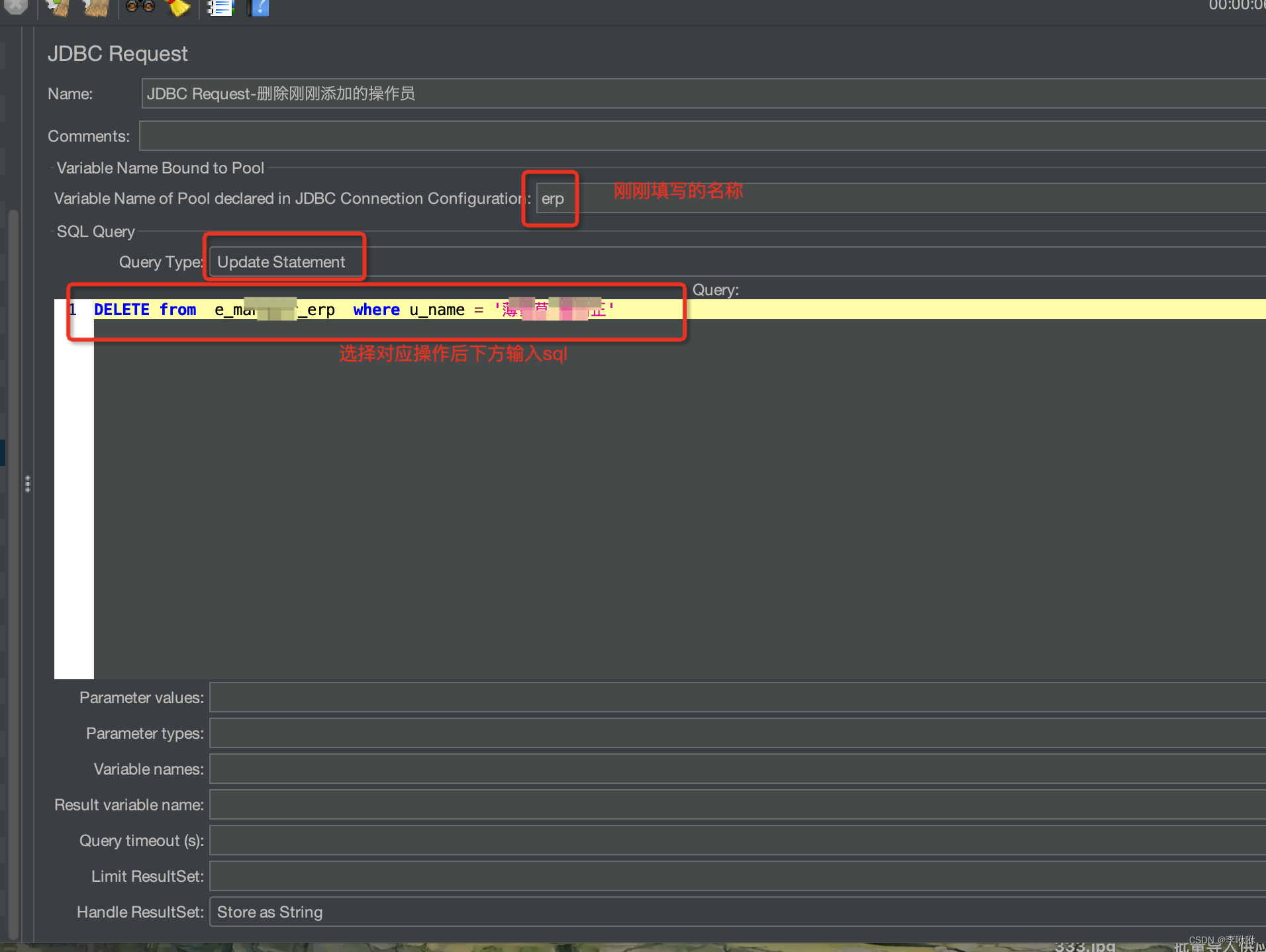Open Search with the binoculars icon
1266x952 pixels.
click(140, 6)
